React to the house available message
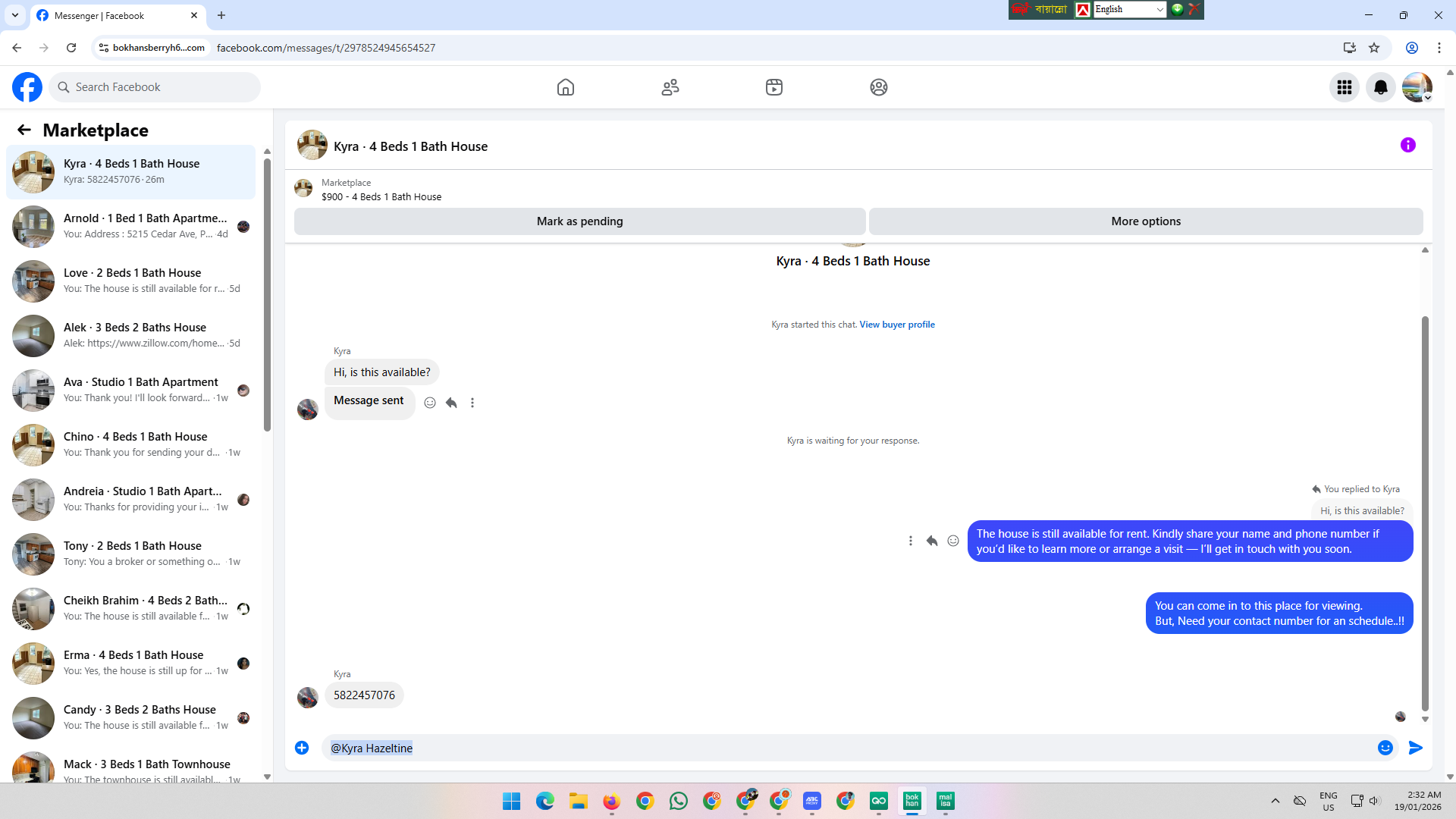Screen dimensions: 1456x819 (x=953, y=541)
